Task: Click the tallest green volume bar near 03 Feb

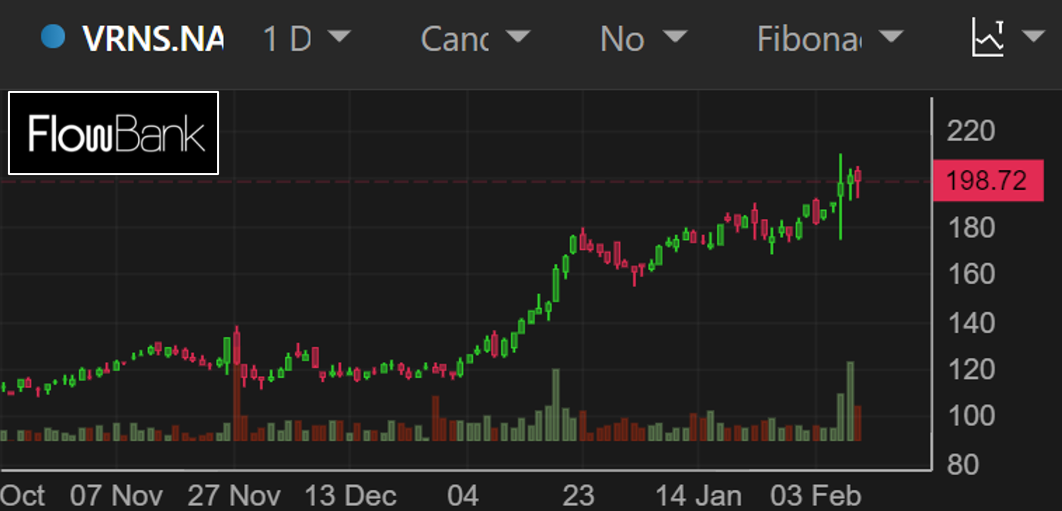Action: [850, 400]
